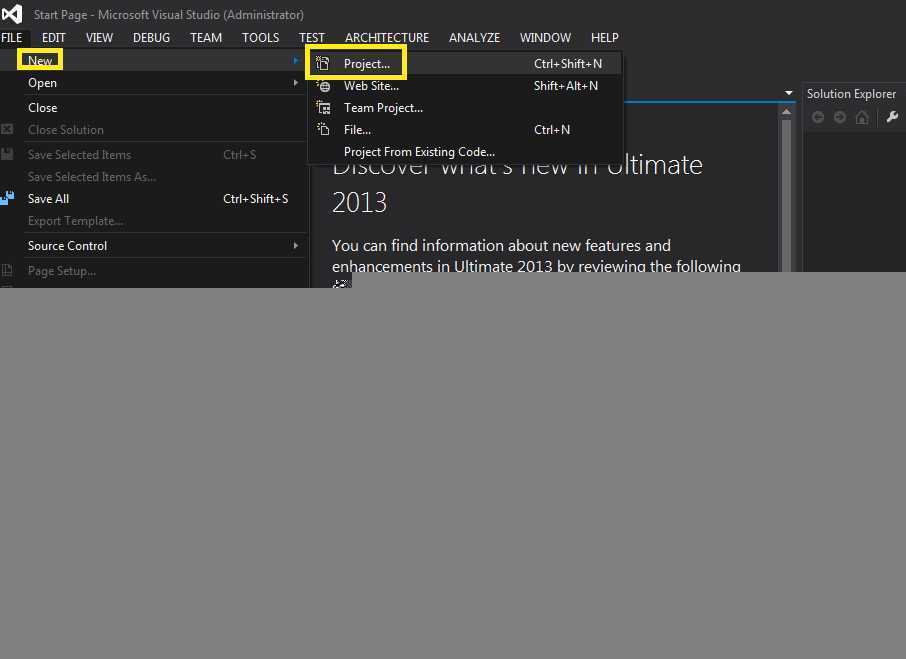Click the Visual Studio logo icon
The image size is (906, 659).
click(12, 14)
